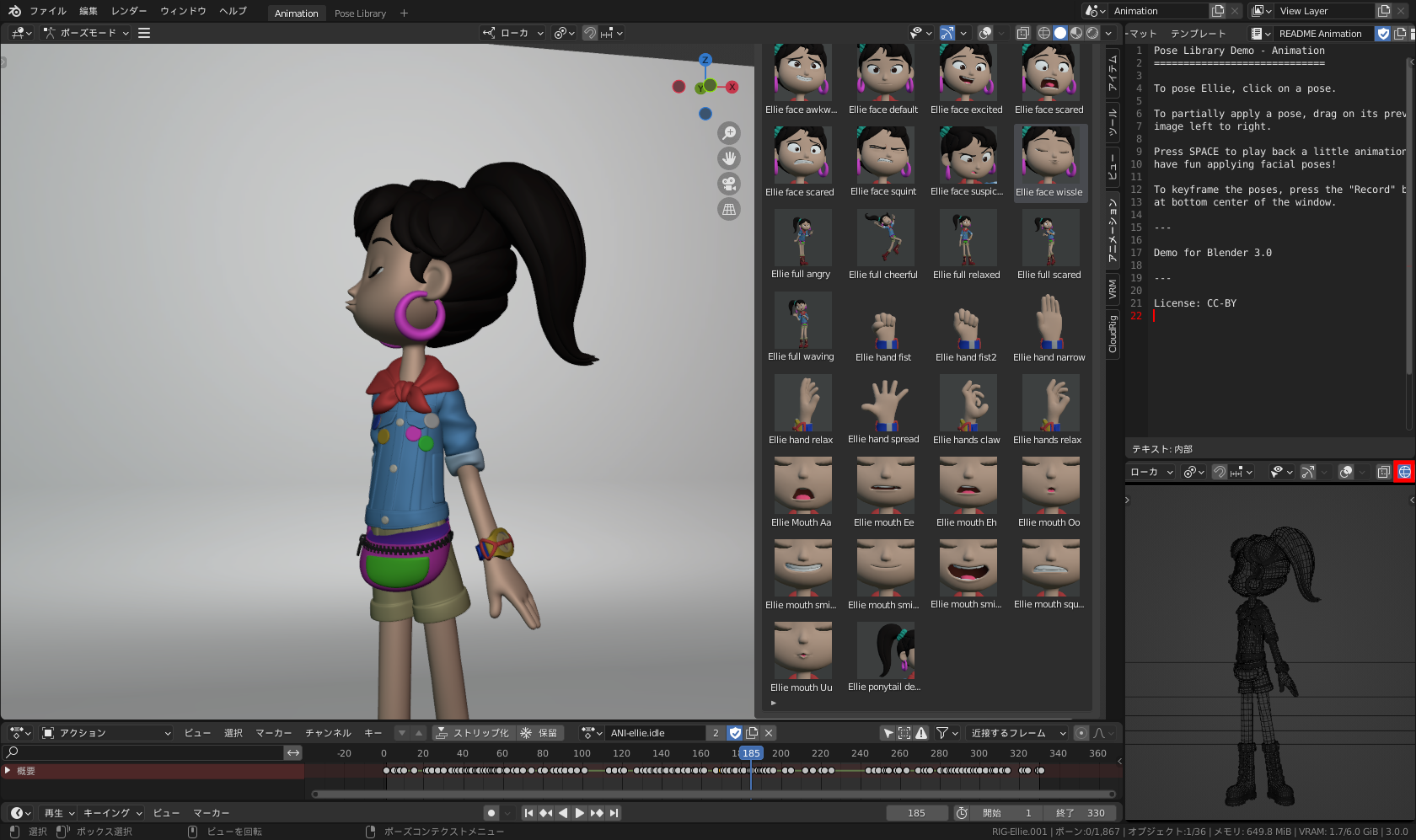Toggle the overlays button in the main viewport header
Viewport: 1416px width, 840px height.
(984, 33)
